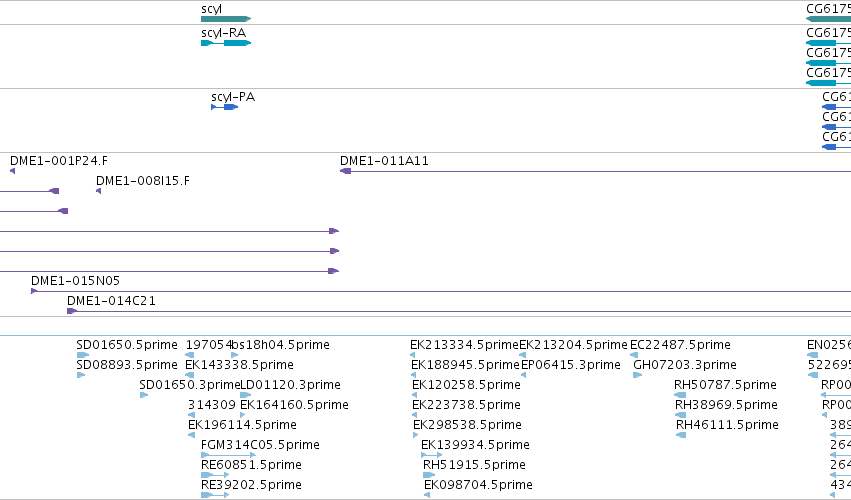Select the DME1-008I15.F label
This screenshot has height=500, width=851.
tap(143, 181)
